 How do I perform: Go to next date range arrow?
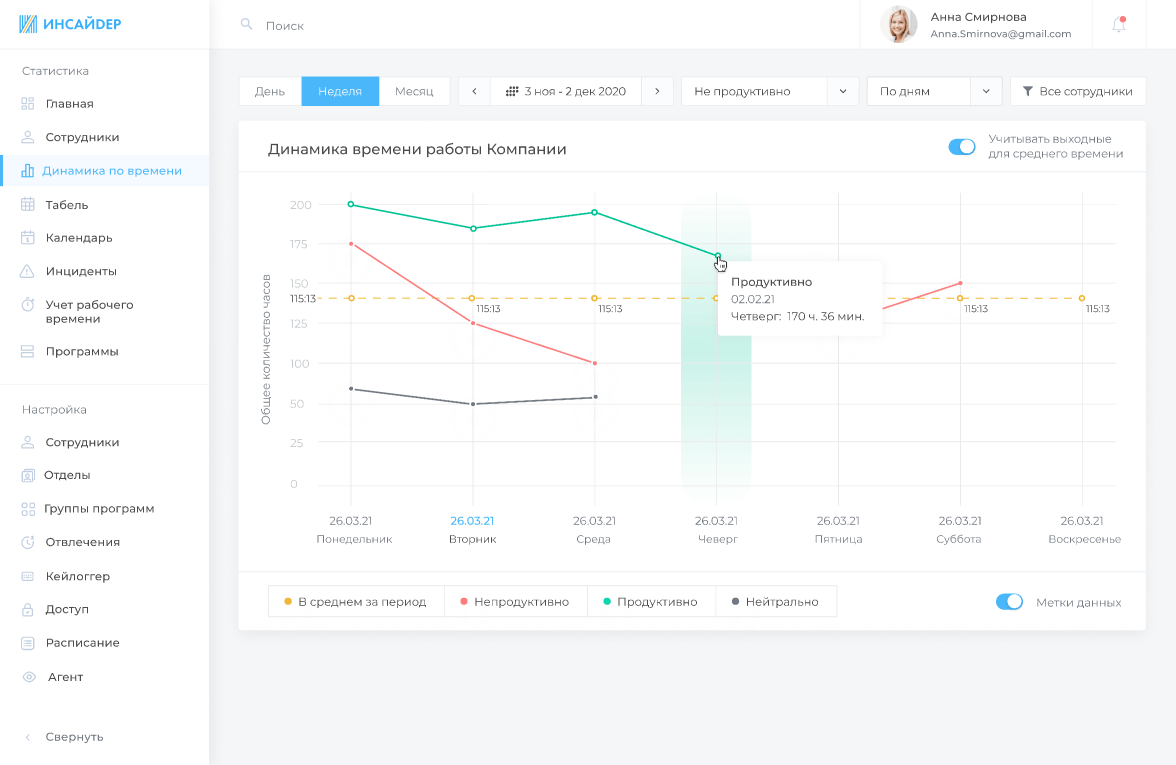pyautogui.click(x=658, y=92)
